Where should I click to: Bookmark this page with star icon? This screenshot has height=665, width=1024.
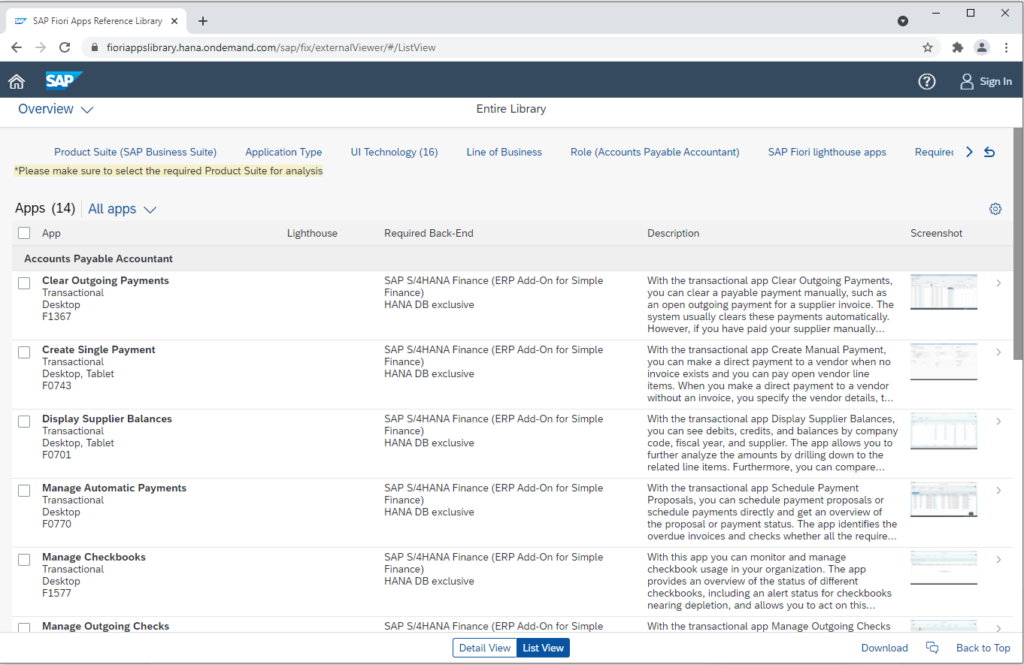click(x=927, y=47)
